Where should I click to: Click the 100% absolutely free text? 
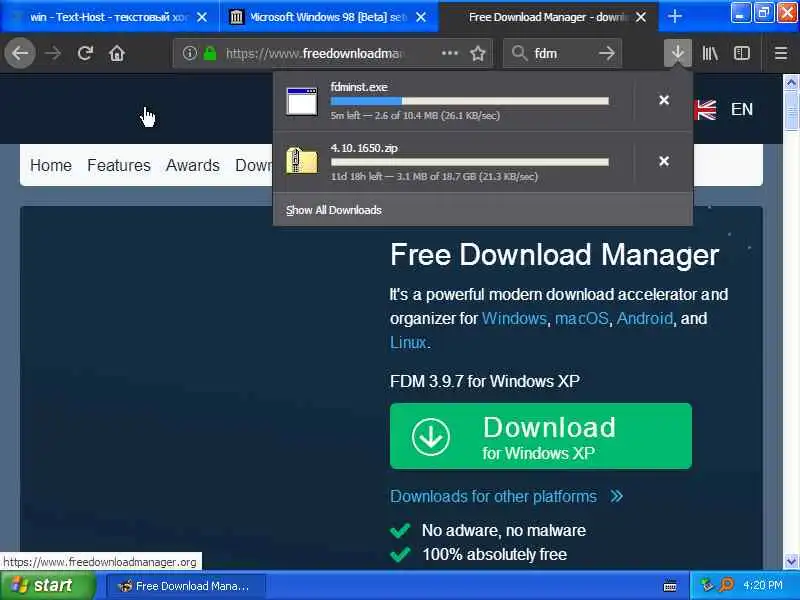click(494, 555)
